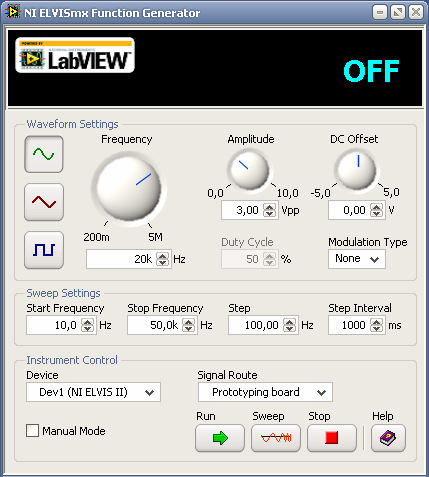
Task: Select the triangle waveform button
Action: pyautogui.click(x=44, y=202)
